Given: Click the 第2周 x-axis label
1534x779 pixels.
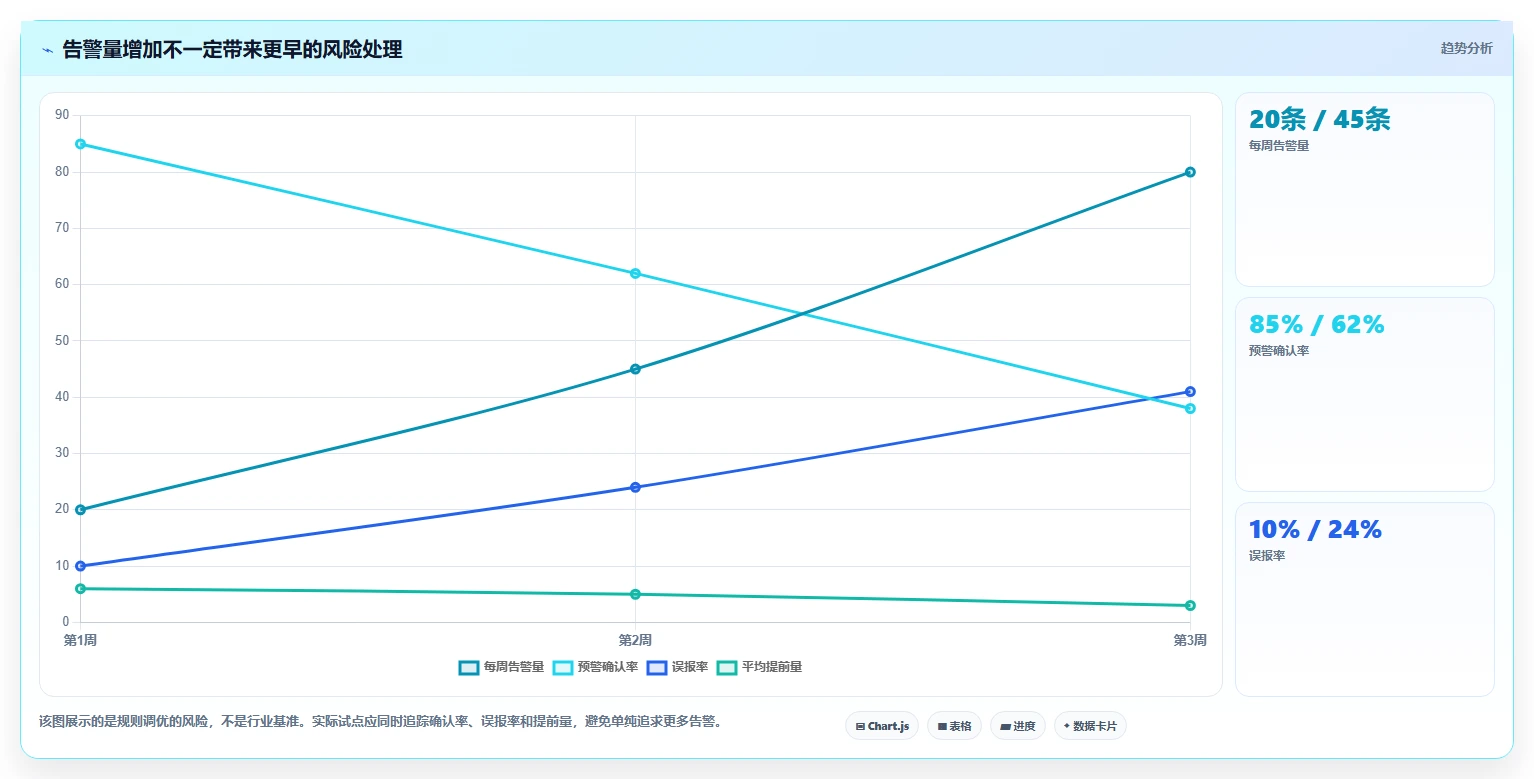Looking at the screenshot, I should pyautogui.click(x=635, y=640).
